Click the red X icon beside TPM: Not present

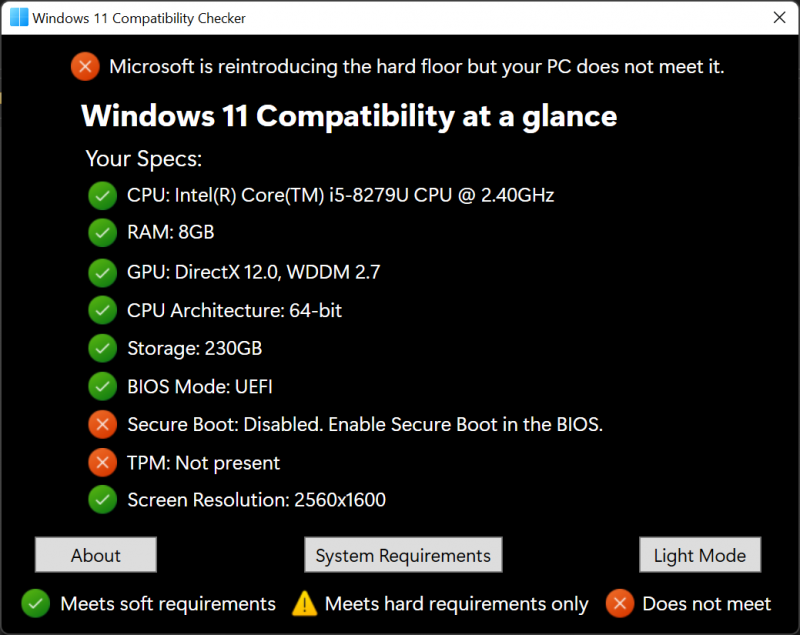(x=102, y=462)
